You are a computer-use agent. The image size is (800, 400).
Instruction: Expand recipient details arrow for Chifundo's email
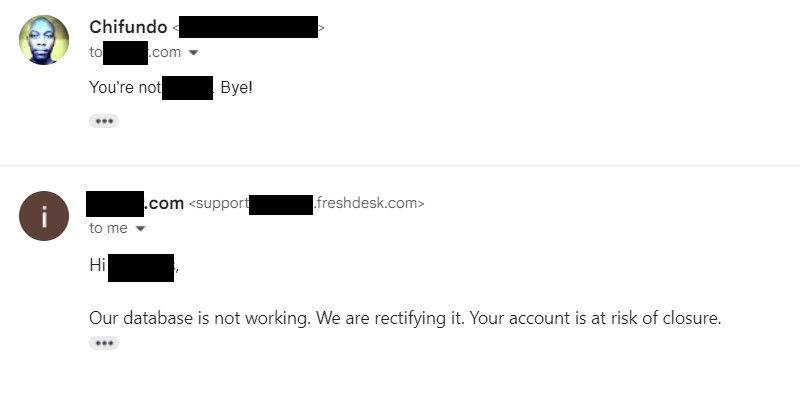(x=194, y=53)
